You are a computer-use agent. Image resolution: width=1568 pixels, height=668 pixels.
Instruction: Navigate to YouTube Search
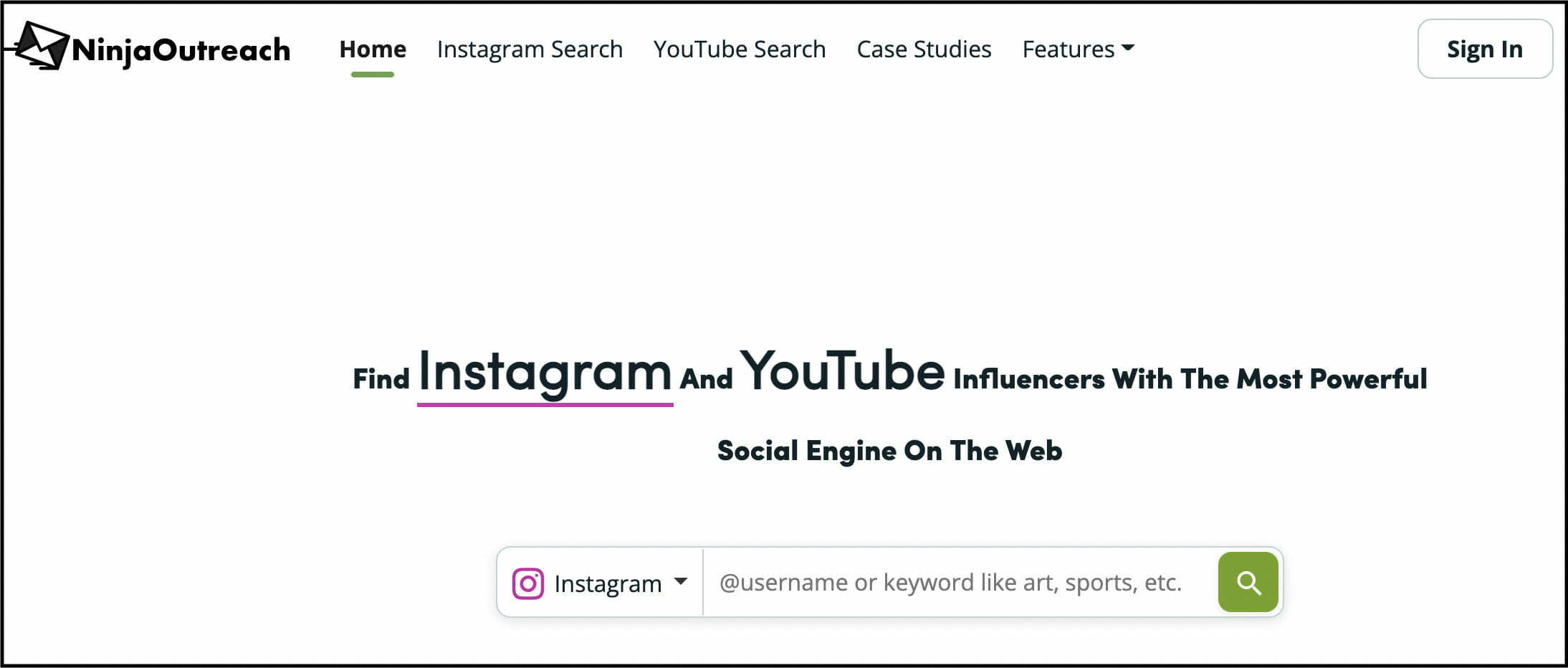point(740,49)
